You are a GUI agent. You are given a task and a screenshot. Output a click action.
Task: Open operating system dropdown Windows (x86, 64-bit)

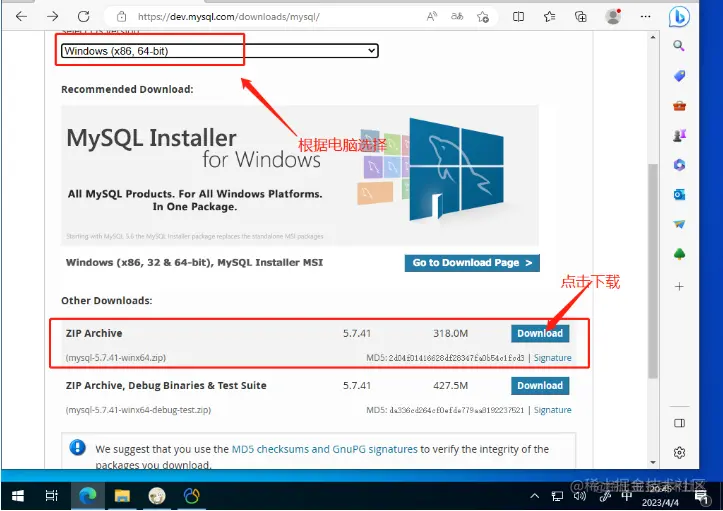click(x=219, y=51)
